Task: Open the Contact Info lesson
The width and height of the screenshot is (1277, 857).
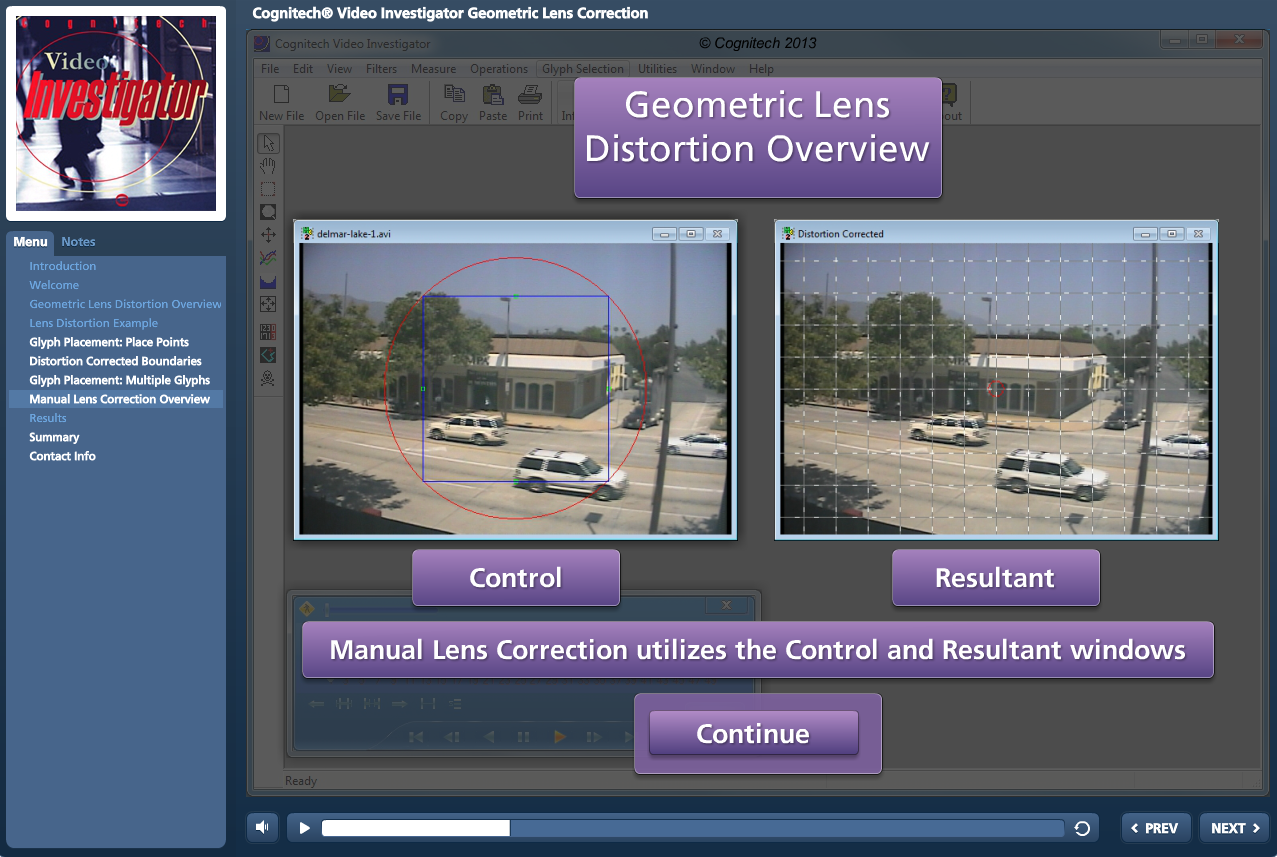Action: tap(62, 456)
